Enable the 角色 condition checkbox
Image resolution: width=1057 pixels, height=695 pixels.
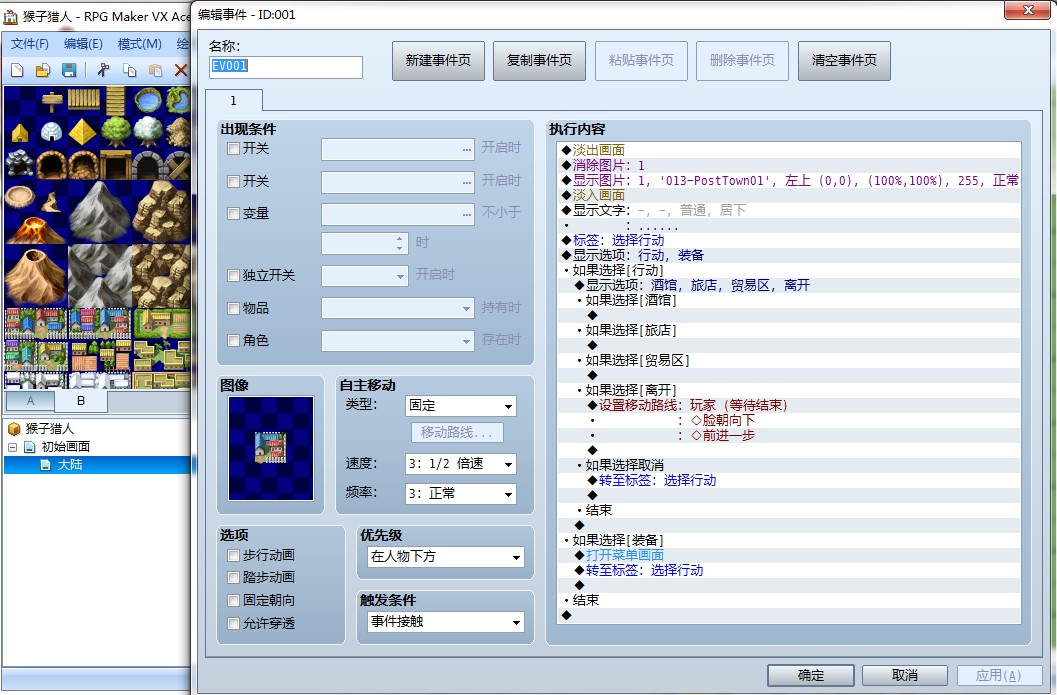coord(233,340)
